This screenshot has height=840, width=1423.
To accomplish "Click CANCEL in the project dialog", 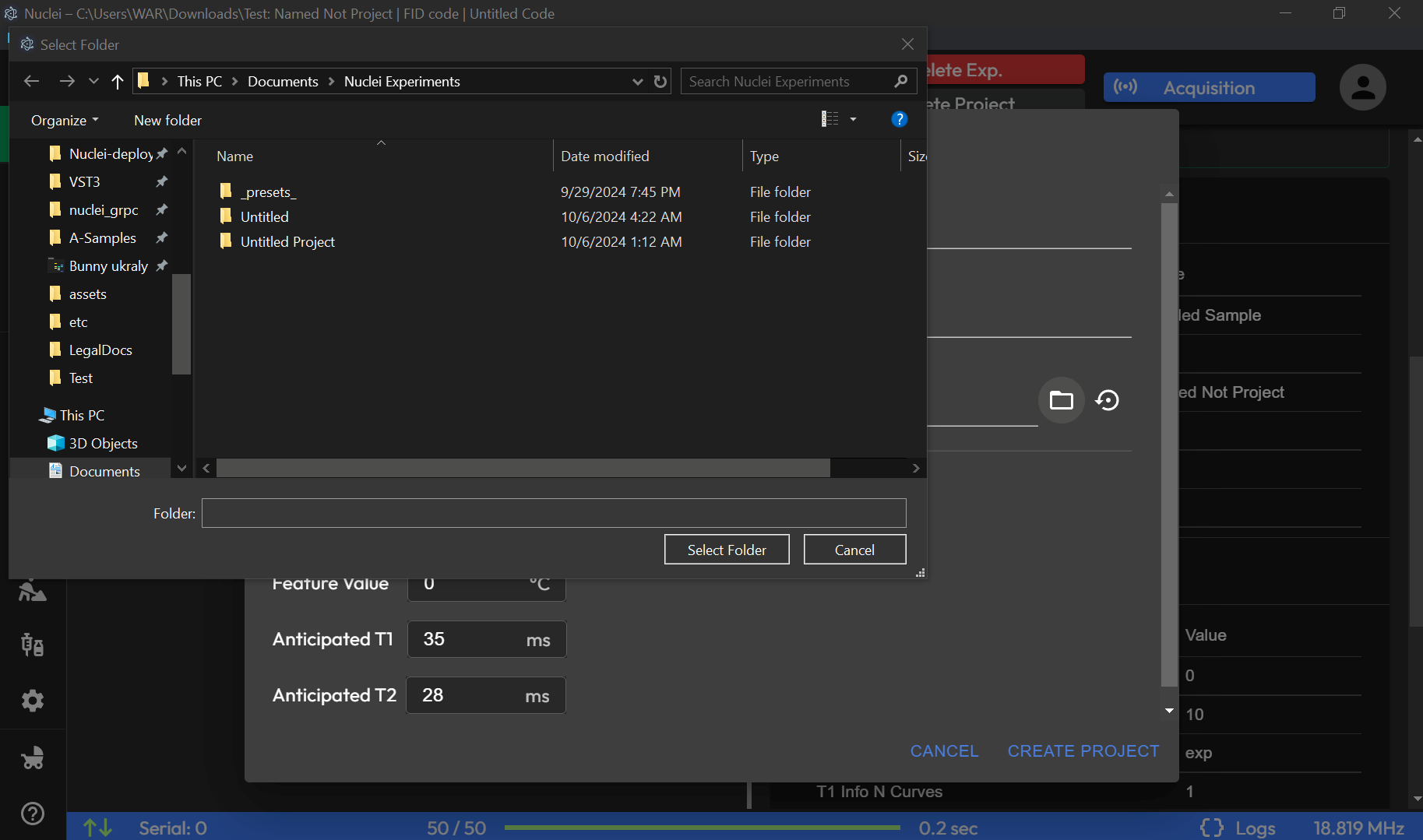I will (944, 751).
